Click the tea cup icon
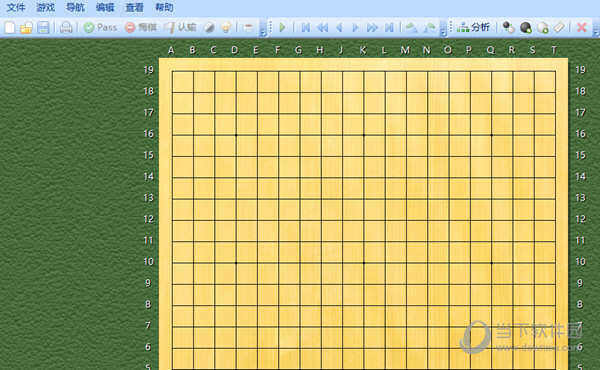The height and width of the screenshot is (370, 600). (x=248, y=28)
